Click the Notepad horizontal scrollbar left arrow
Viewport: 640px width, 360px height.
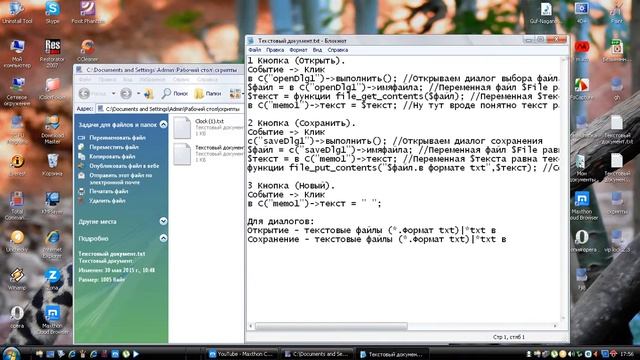(x=251, y=326)
